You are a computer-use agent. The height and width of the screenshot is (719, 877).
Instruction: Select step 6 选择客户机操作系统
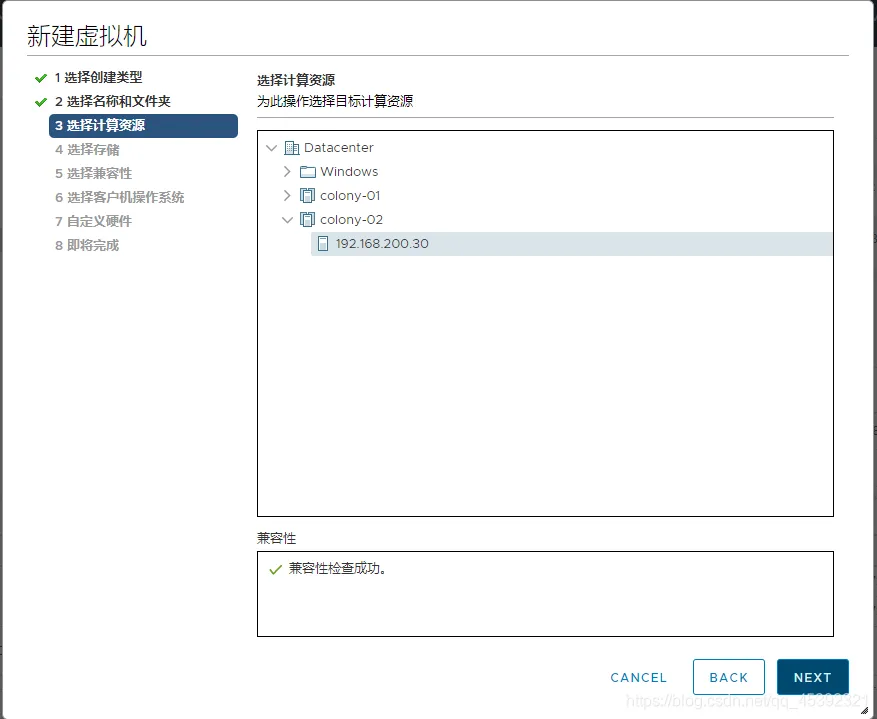120,198
